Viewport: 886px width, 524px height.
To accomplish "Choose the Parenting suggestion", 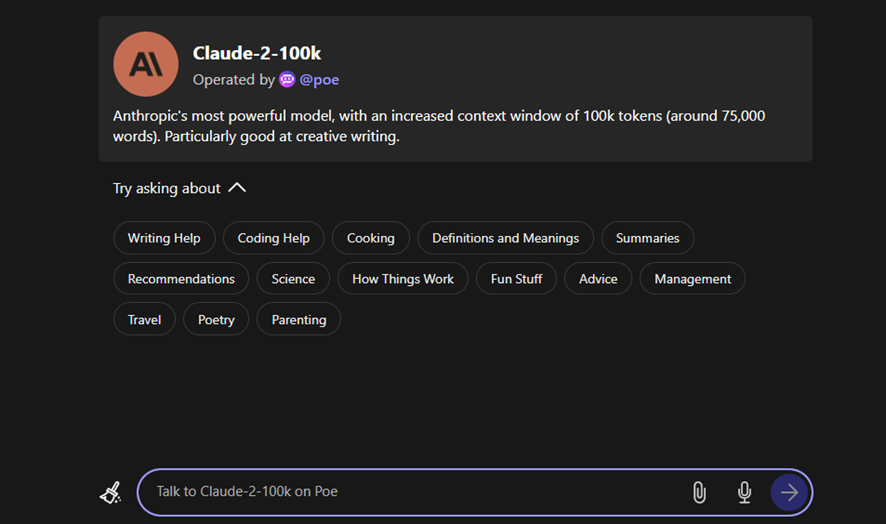I will click(299, 319).
